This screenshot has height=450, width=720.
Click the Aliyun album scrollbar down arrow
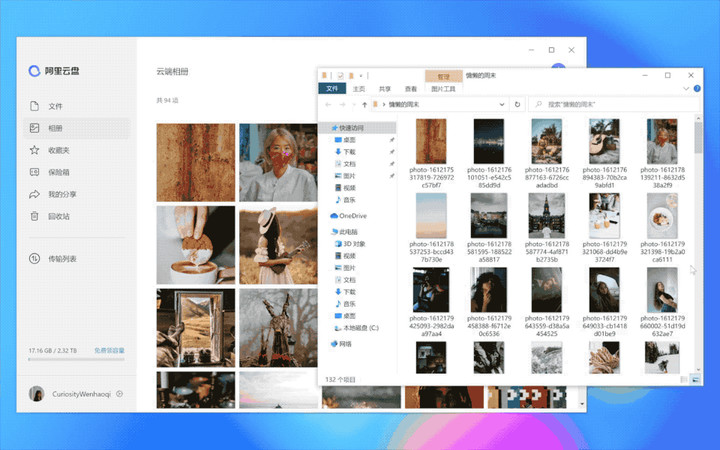click(x=582, y=404)
